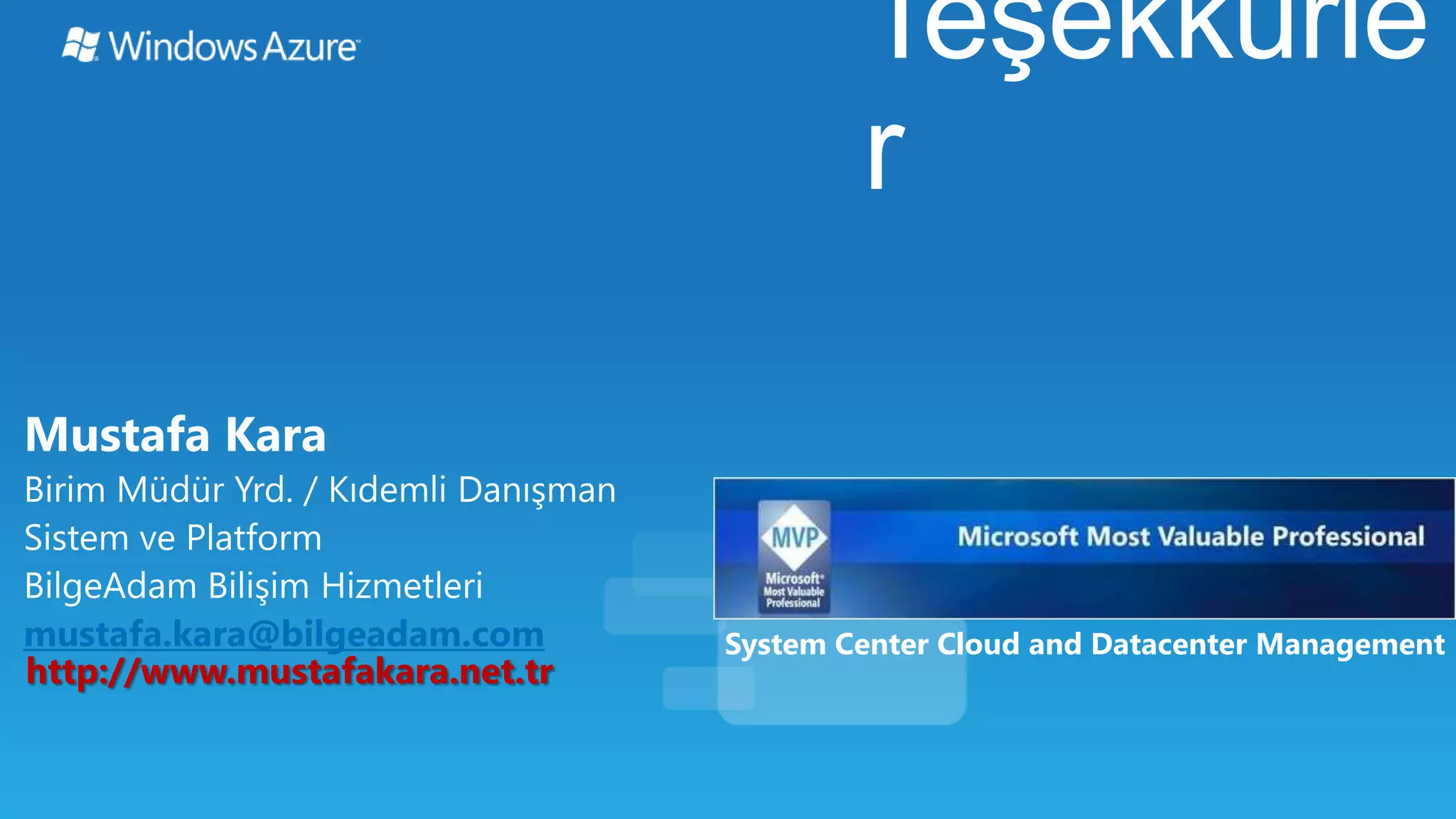
Task: Click 'Birim Müdür Yrd. / Kıdemli Danışman' line
Action: point(320,490)
